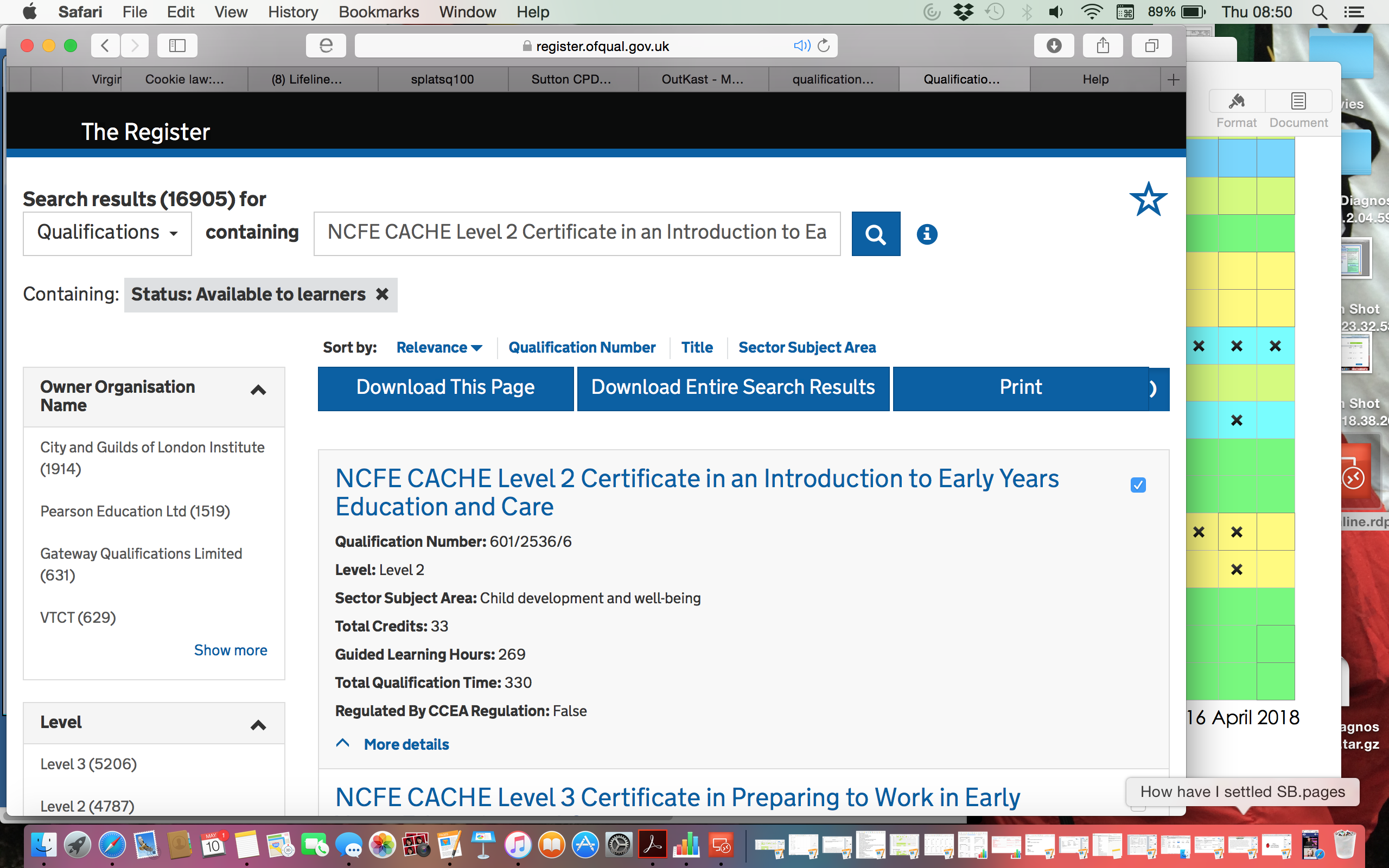Image resolution: width=1389 pixels, height=868 pixels.
Task: Sort results by Sector Subject Area
Action: 807,347
